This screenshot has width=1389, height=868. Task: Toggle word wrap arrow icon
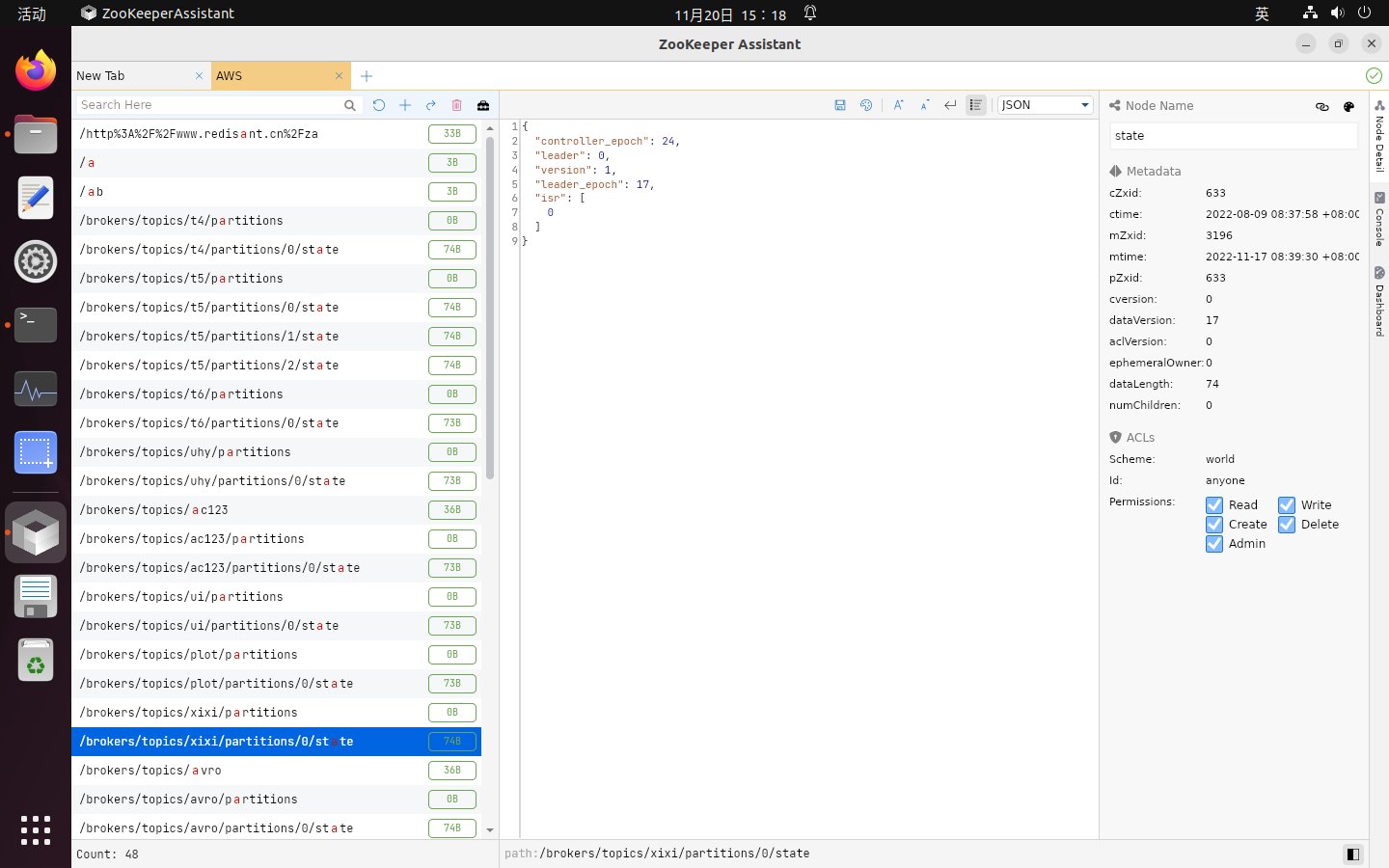[x=950, y=105]
